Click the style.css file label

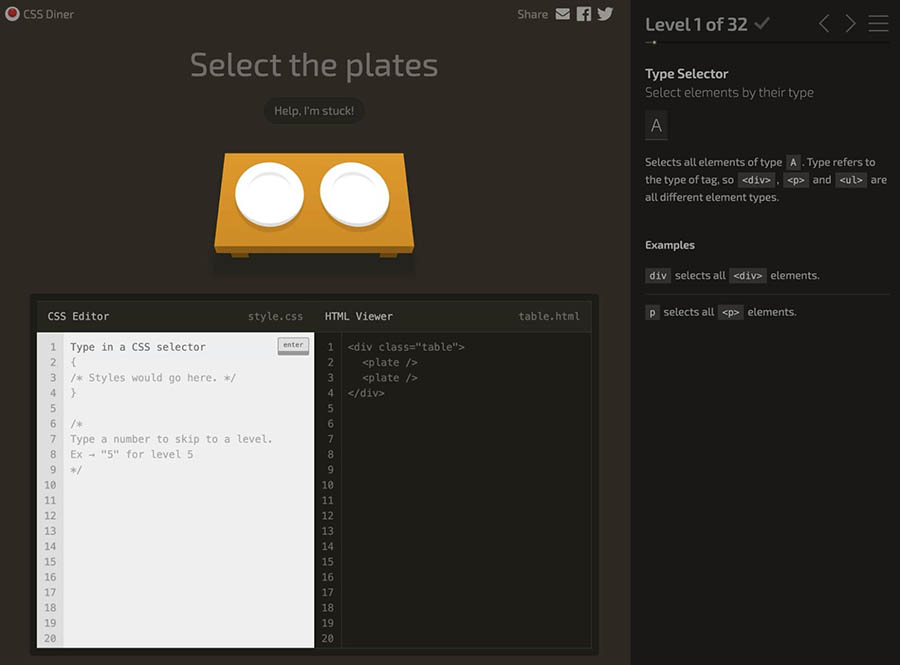pos(275,316)
